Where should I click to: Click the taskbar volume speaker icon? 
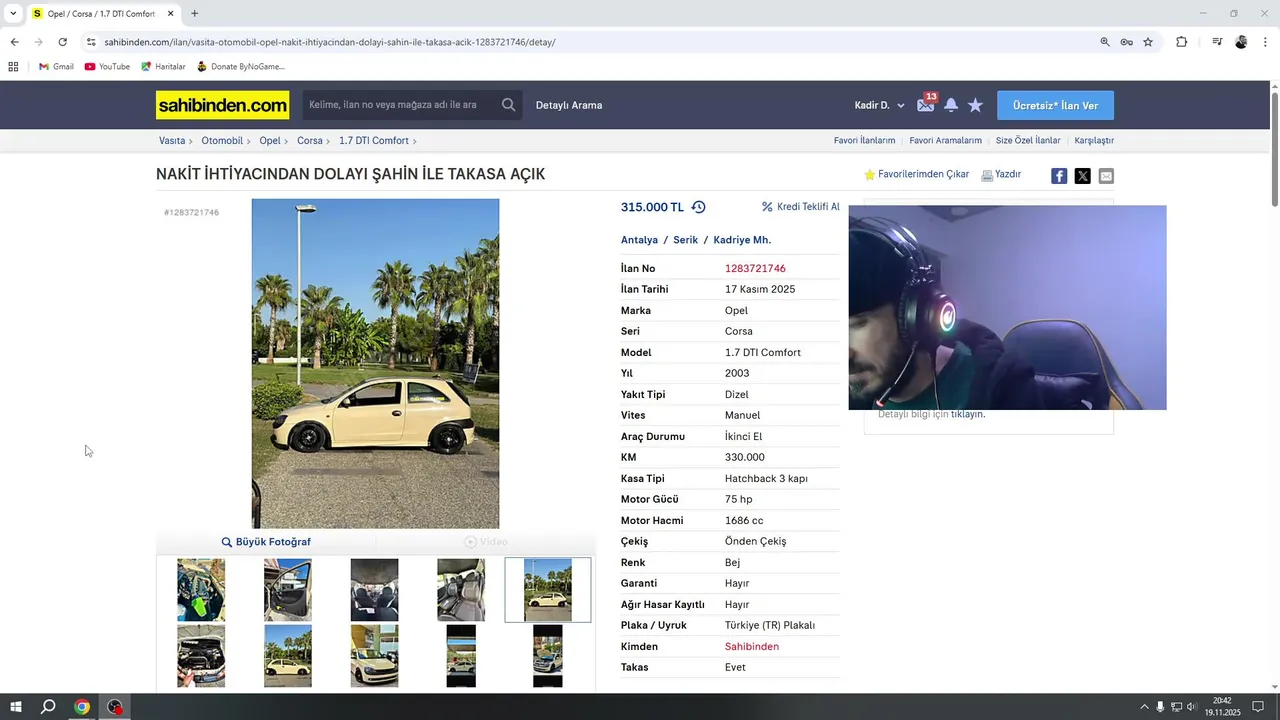(1191, 707)
